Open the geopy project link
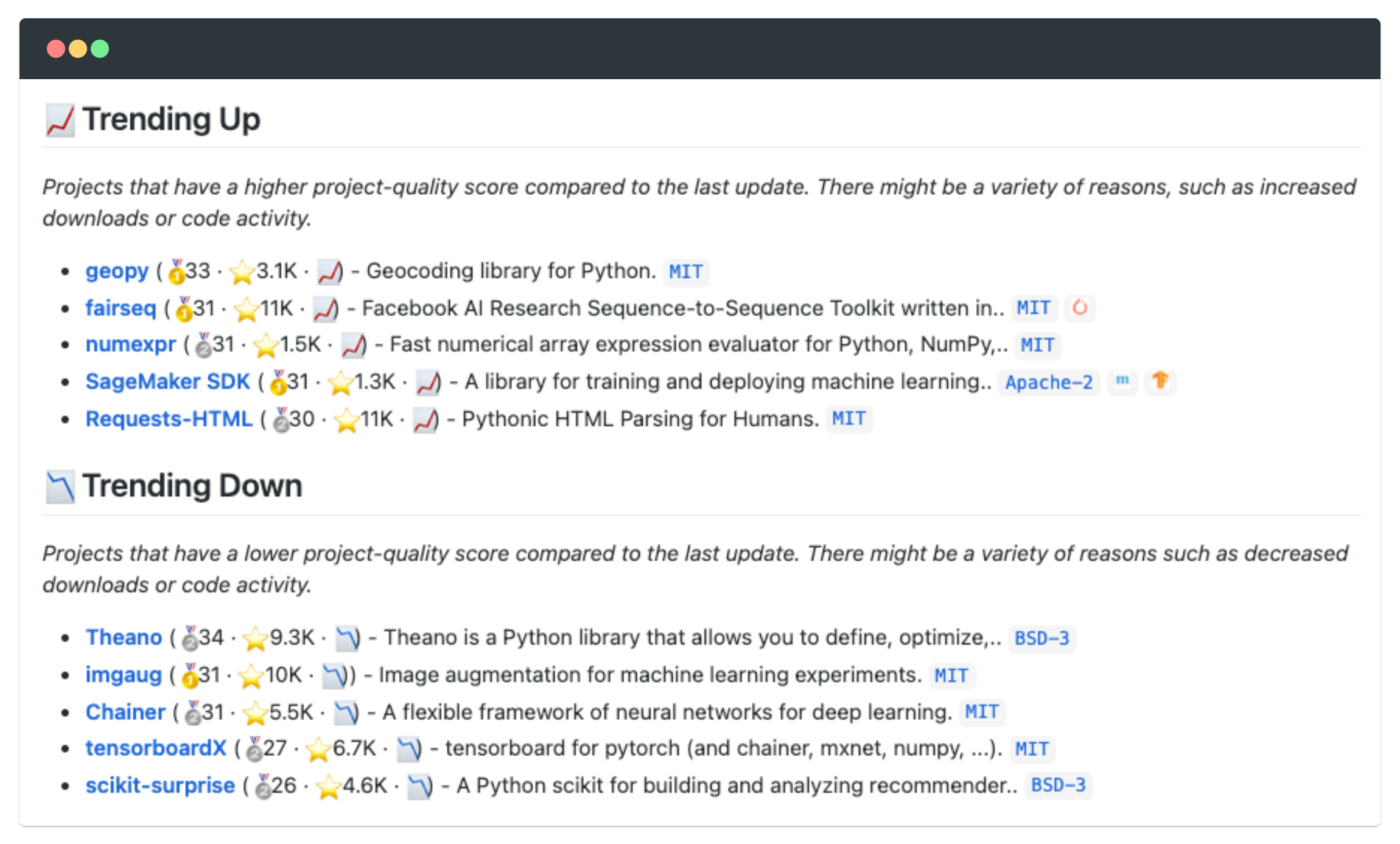Image resolution: width=1400 pixels, height=844 pixels. (117, 271)
